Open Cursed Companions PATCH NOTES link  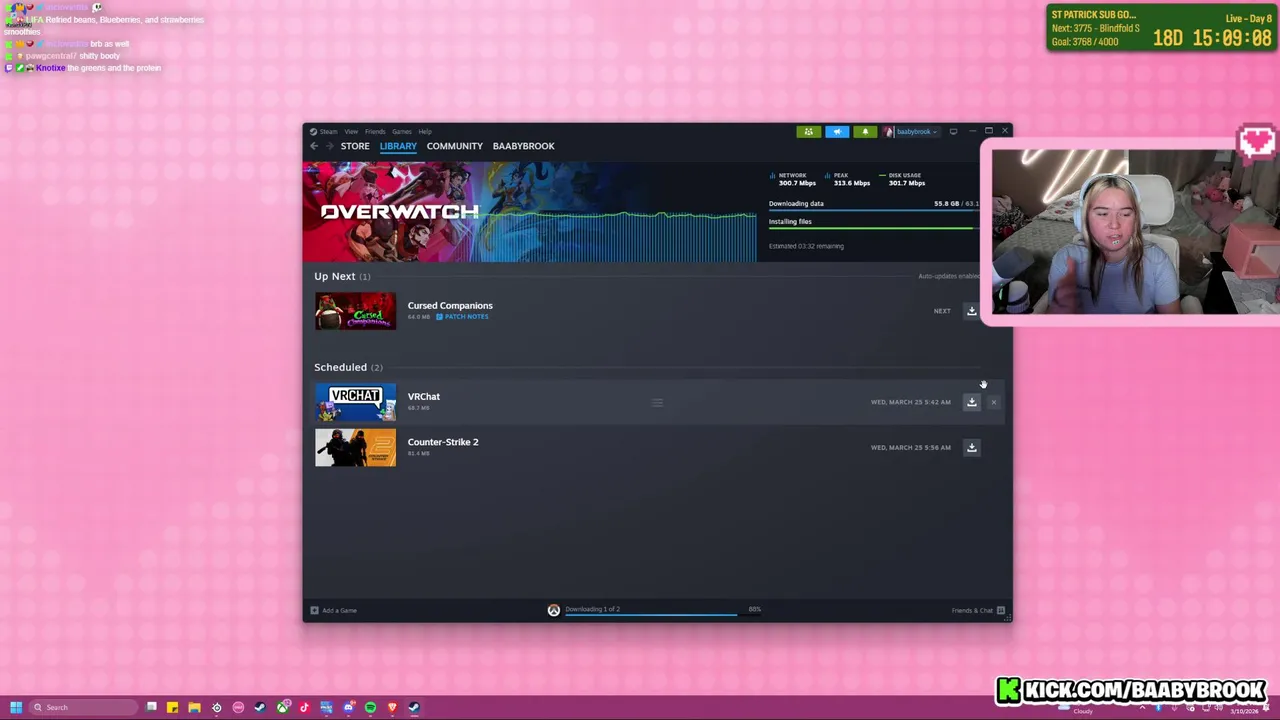click(462, 317)
